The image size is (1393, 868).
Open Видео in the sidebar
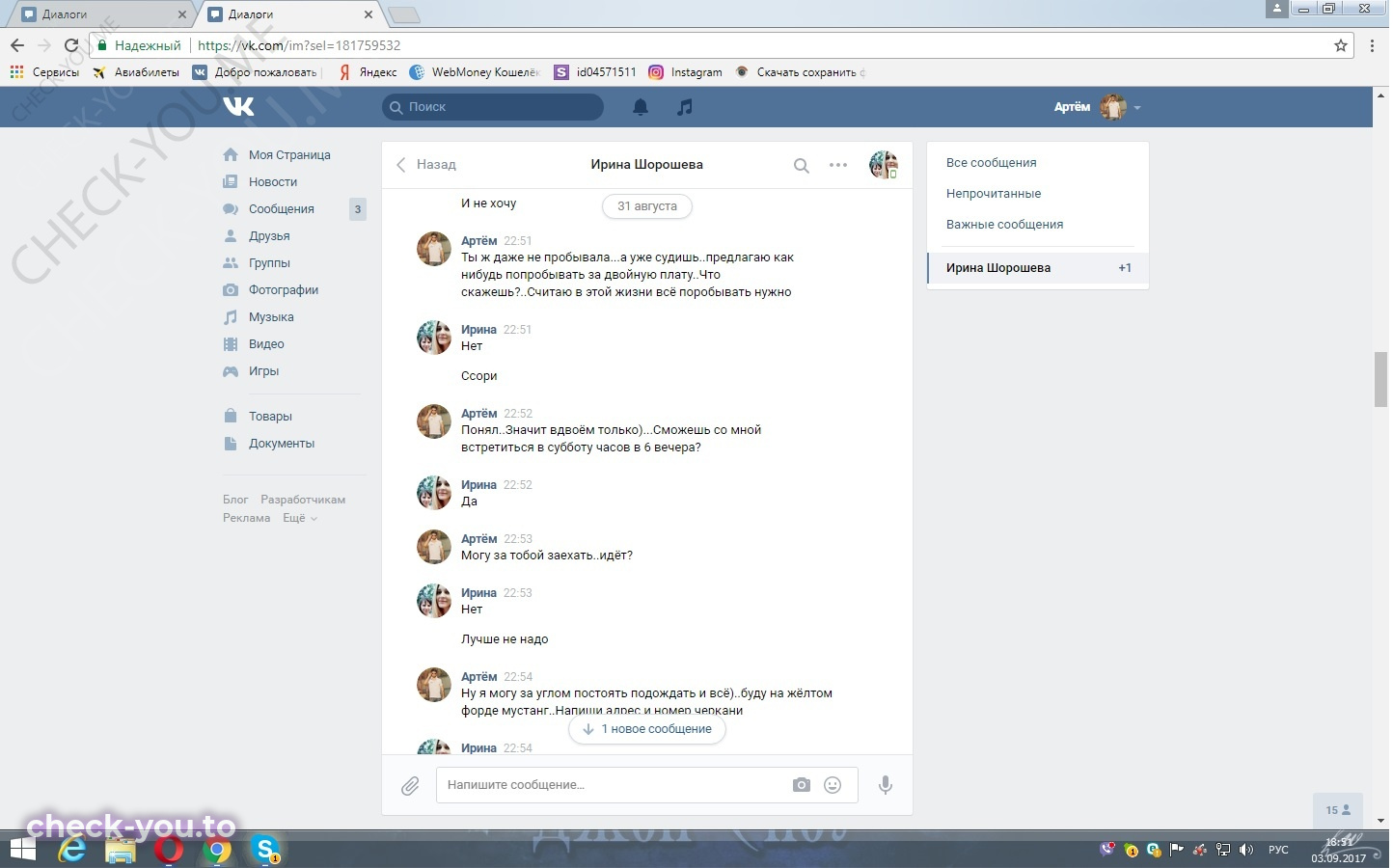(255, 344)
